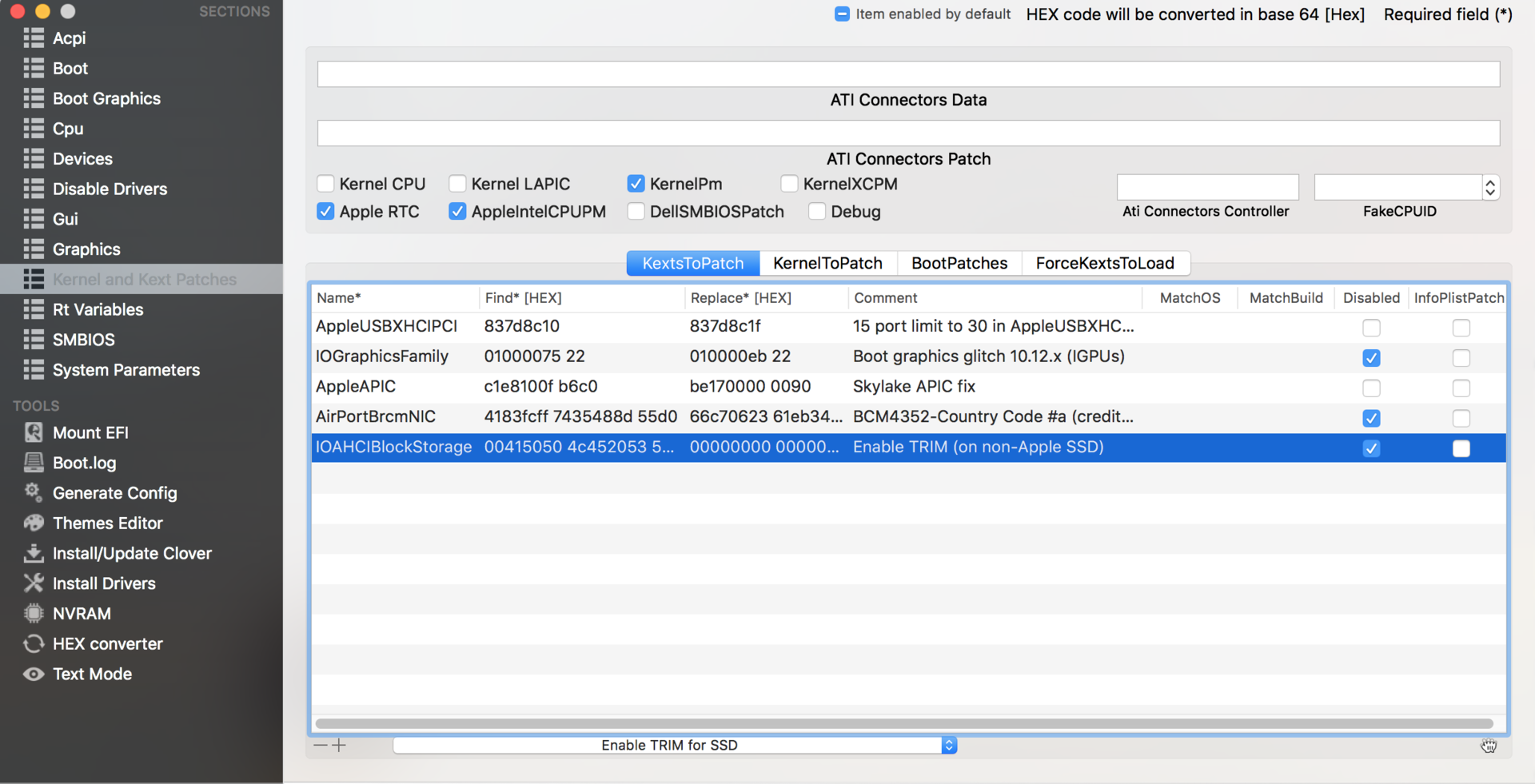
Task: Open the Boot.log viewer icon
Action: tap(34, 463)
